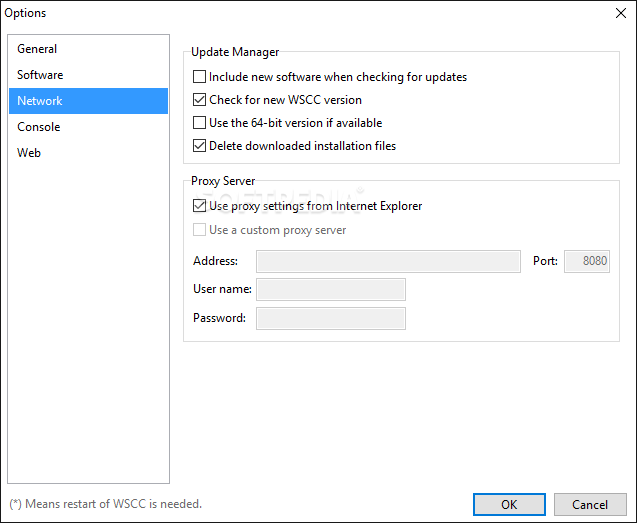Disable Delete downloaded installation files

(x=200, y=146)
